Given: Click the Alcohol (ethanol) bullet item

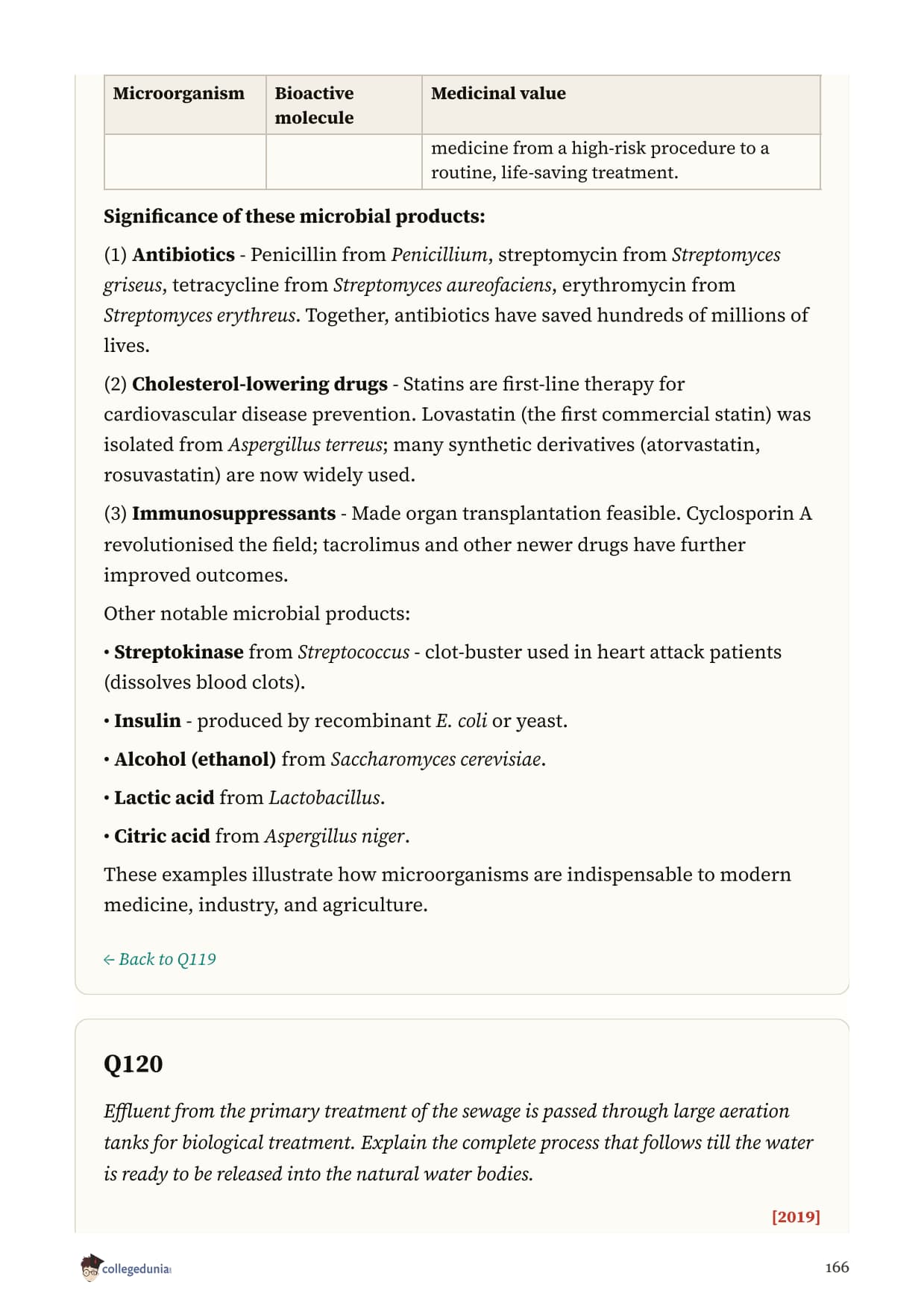Looking at the screenshot, I should (x=324, y=759).
